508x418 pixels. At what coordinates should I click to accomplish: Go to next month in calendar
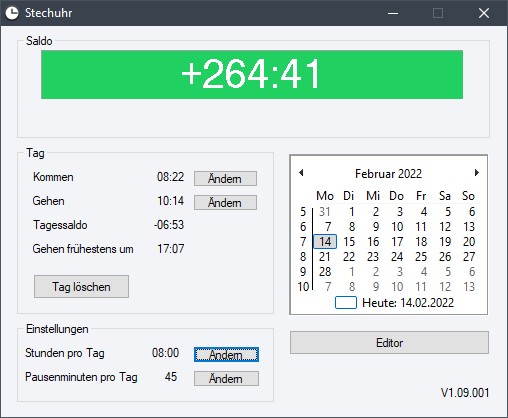(x=477, y=173)
